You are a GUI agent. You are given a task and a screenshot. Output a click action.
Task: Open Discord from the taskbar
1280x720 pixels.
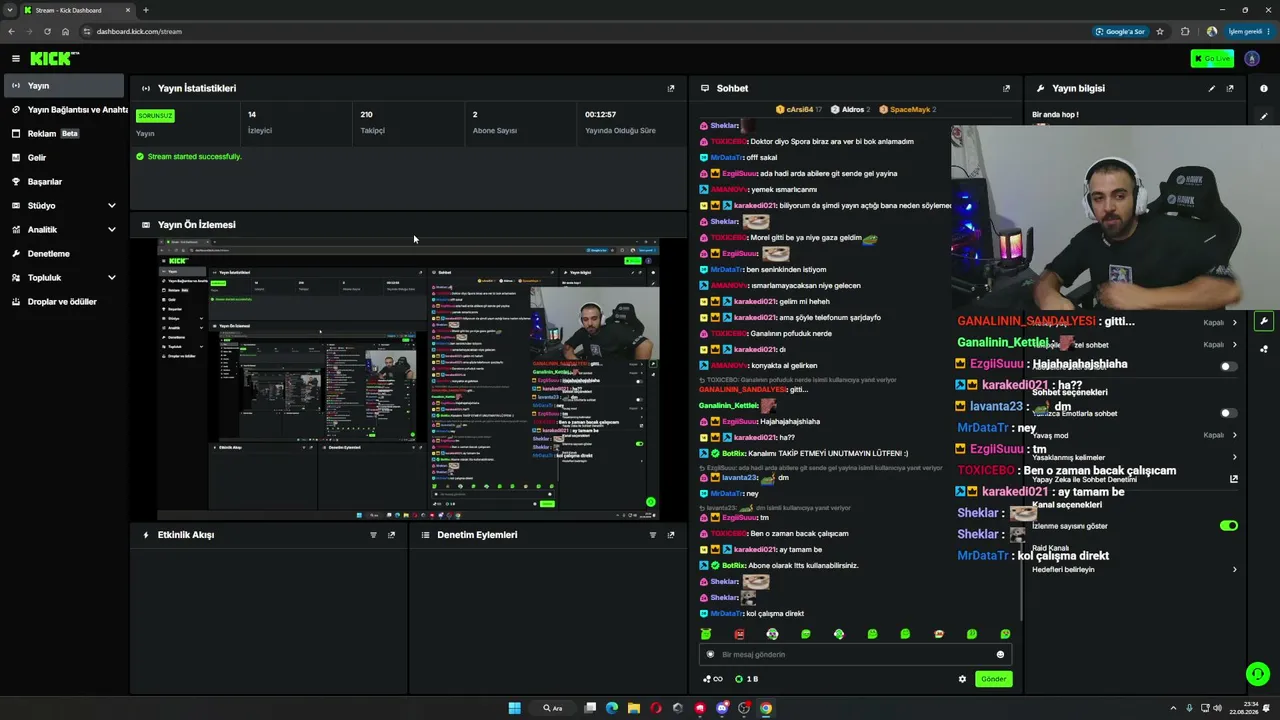coord(722,708)
